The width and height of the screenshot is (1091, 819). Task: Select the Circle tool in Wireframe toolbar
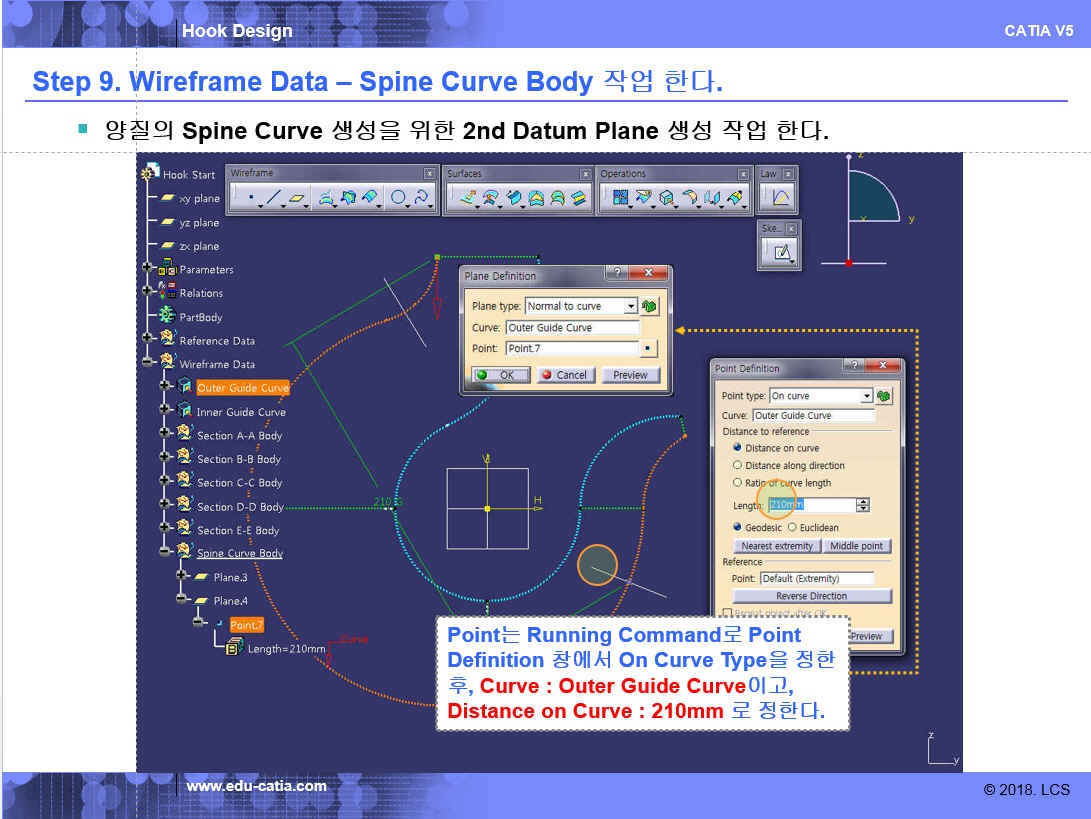pos(397,198)
